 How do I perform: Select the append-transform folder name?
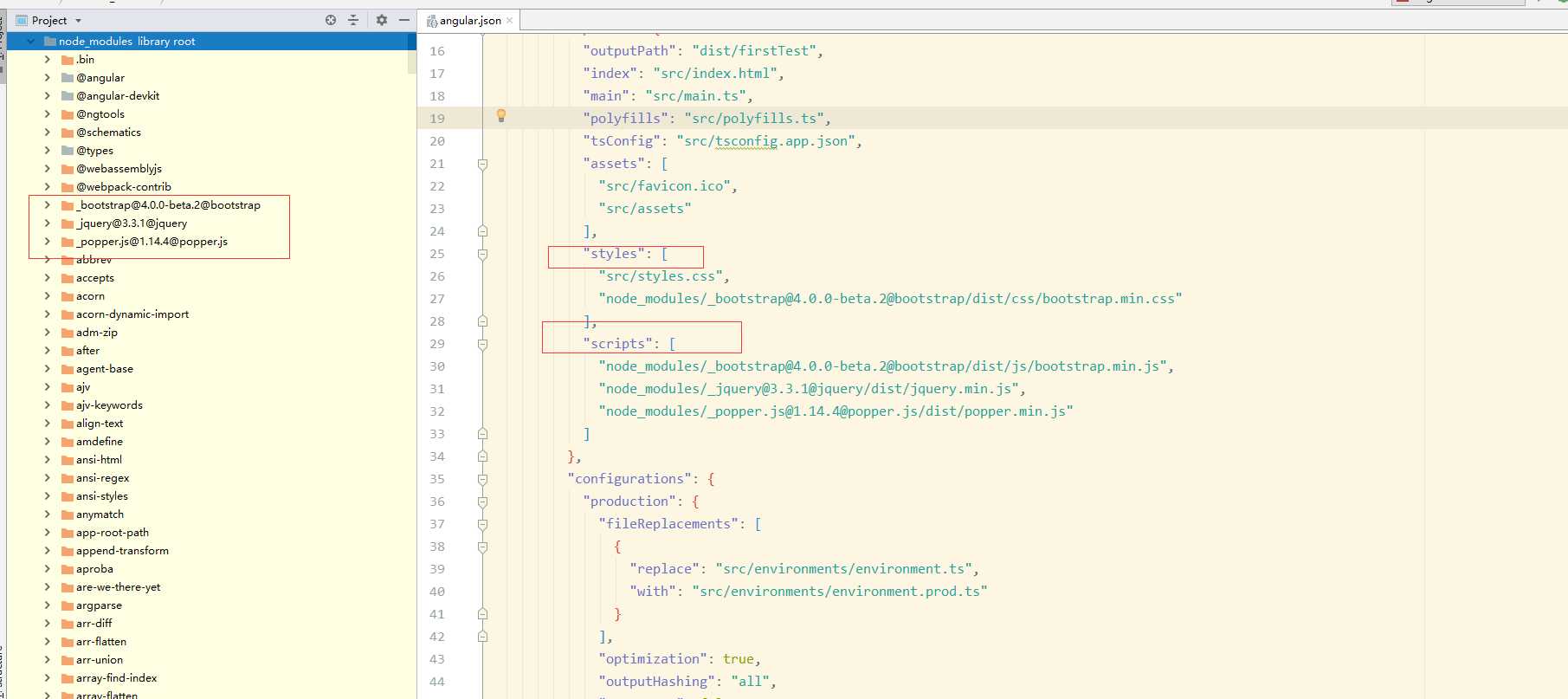122,551
